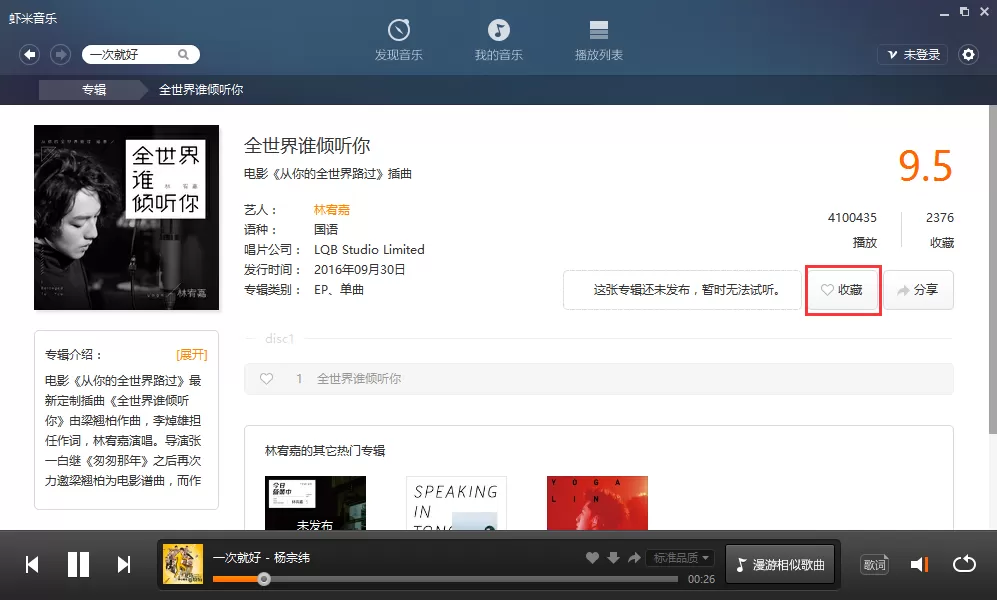Favorite track 1 with its heart icon

pyautogui.click(x=266, y=379)
